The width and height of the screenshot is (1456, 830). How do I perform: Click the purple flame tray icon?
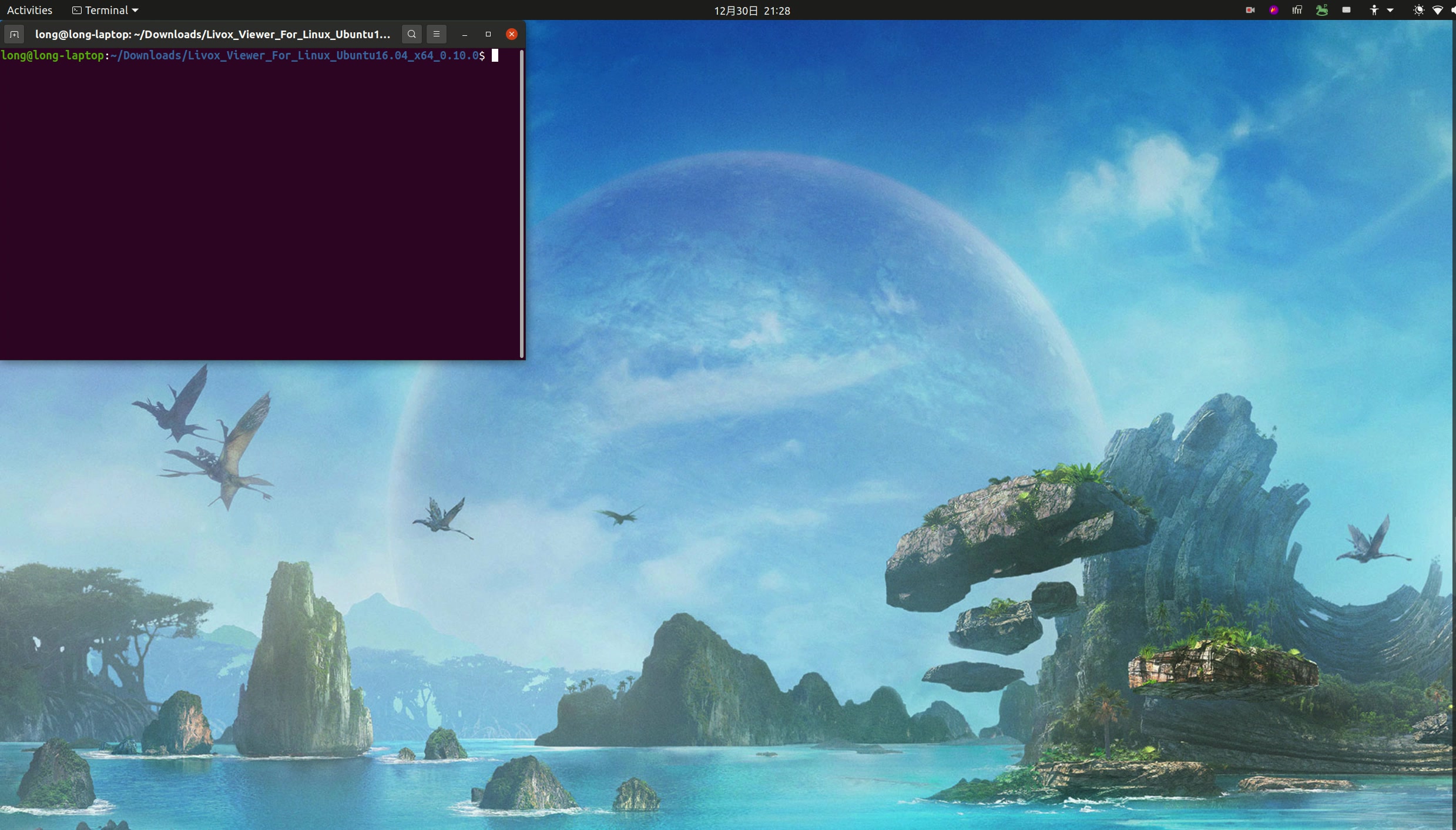point(1273,10)
